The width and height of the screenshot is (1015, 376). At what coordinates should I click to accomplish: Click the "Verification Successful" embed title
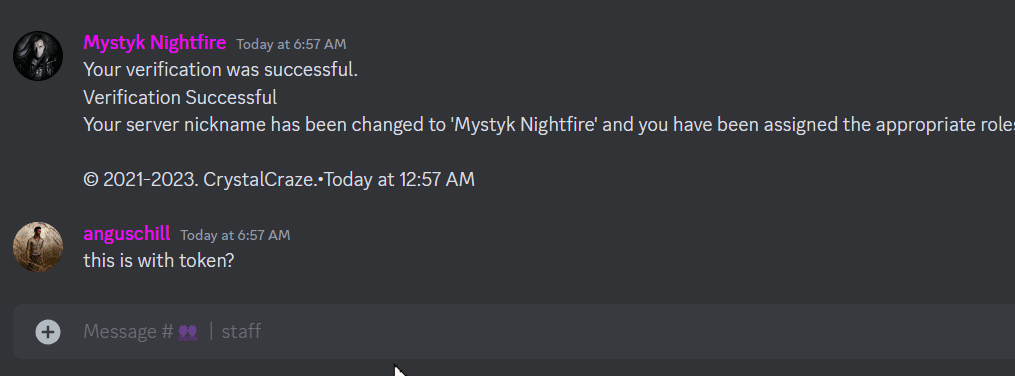coord(180,98)
